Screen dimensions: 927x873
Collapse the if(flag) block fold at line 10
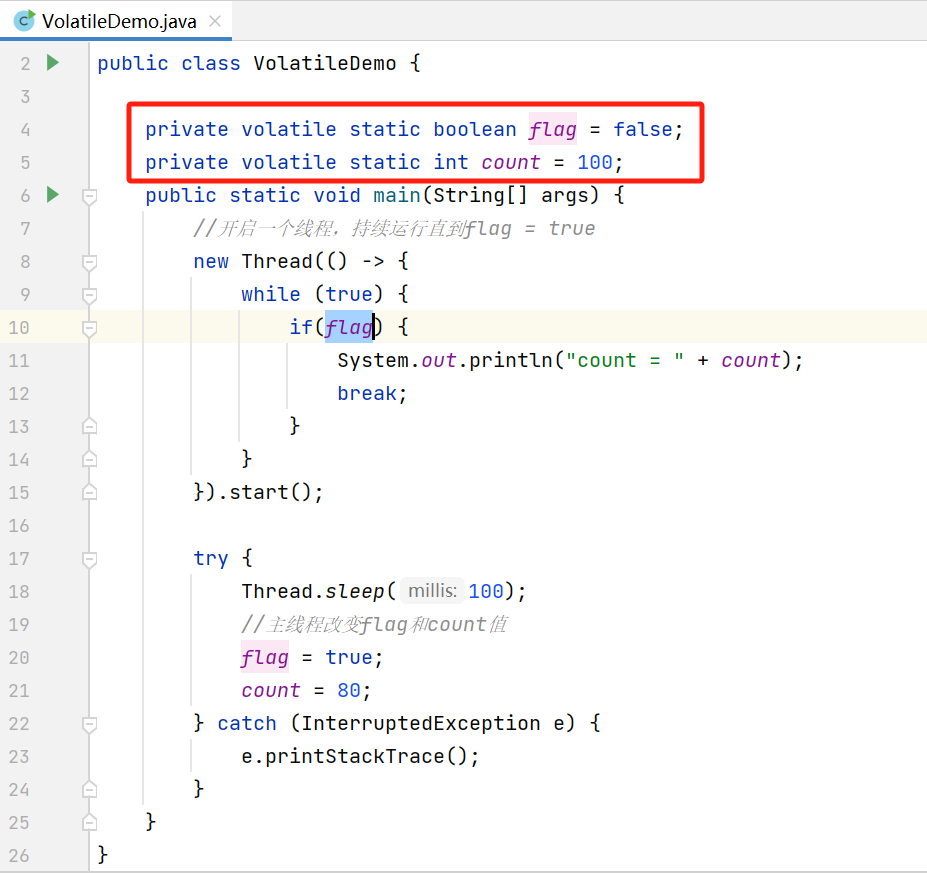89,329
